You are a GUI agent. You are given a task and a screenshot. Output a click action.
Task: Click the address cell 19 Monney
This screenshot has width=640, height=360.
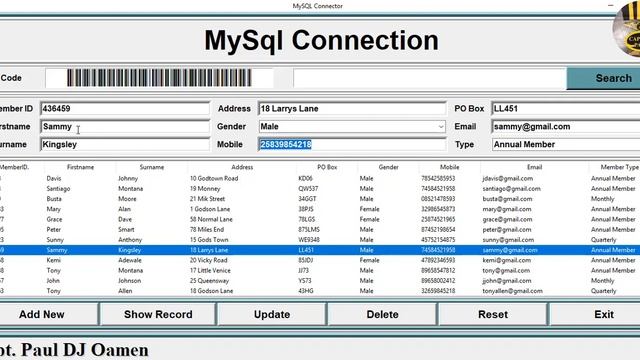tap(205, 189)
